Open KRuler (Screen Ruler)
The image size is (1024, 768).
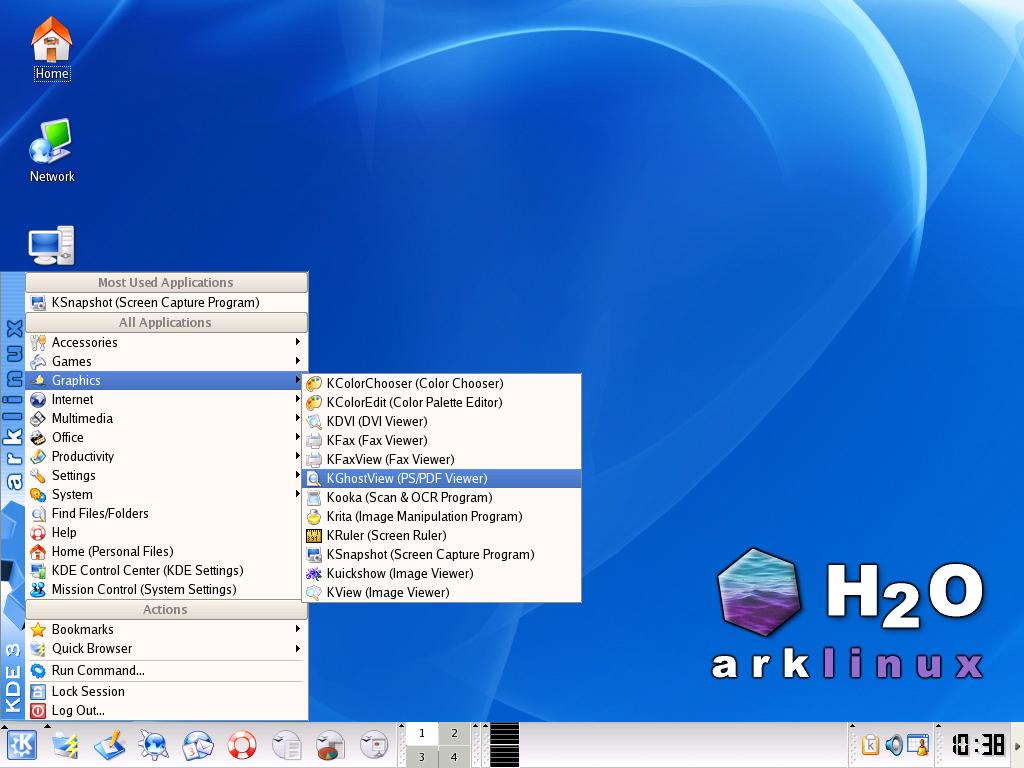[x=442, y=535]
